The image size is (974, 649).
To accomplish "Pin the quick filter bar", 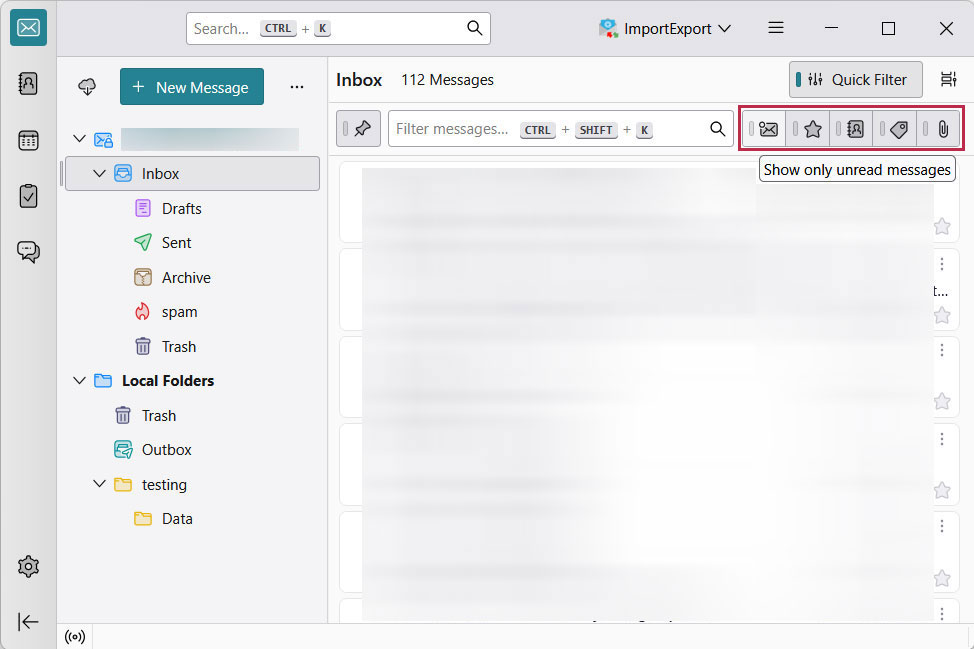I will (x=357, y=128).
